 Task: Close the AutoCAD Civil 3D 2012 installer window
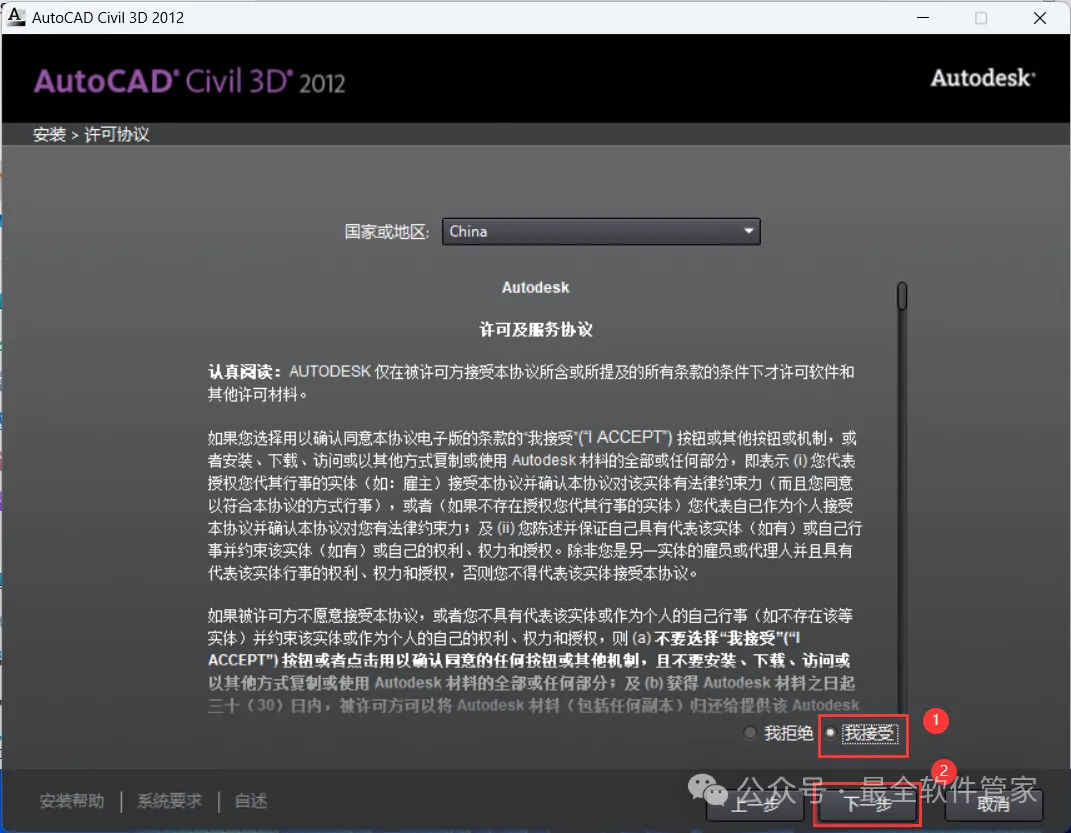click(1040, 18)
